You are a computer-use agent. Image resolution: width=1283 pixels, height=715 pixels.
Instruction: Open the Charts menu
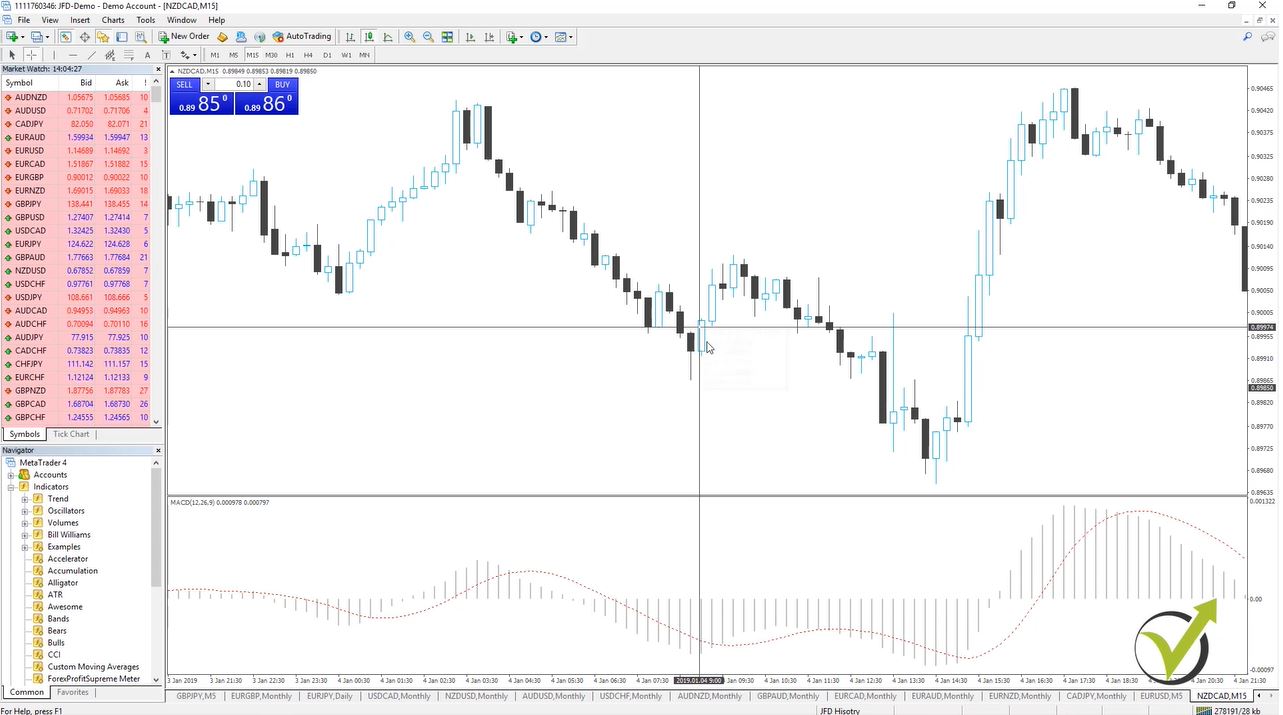tap(112, 19)
